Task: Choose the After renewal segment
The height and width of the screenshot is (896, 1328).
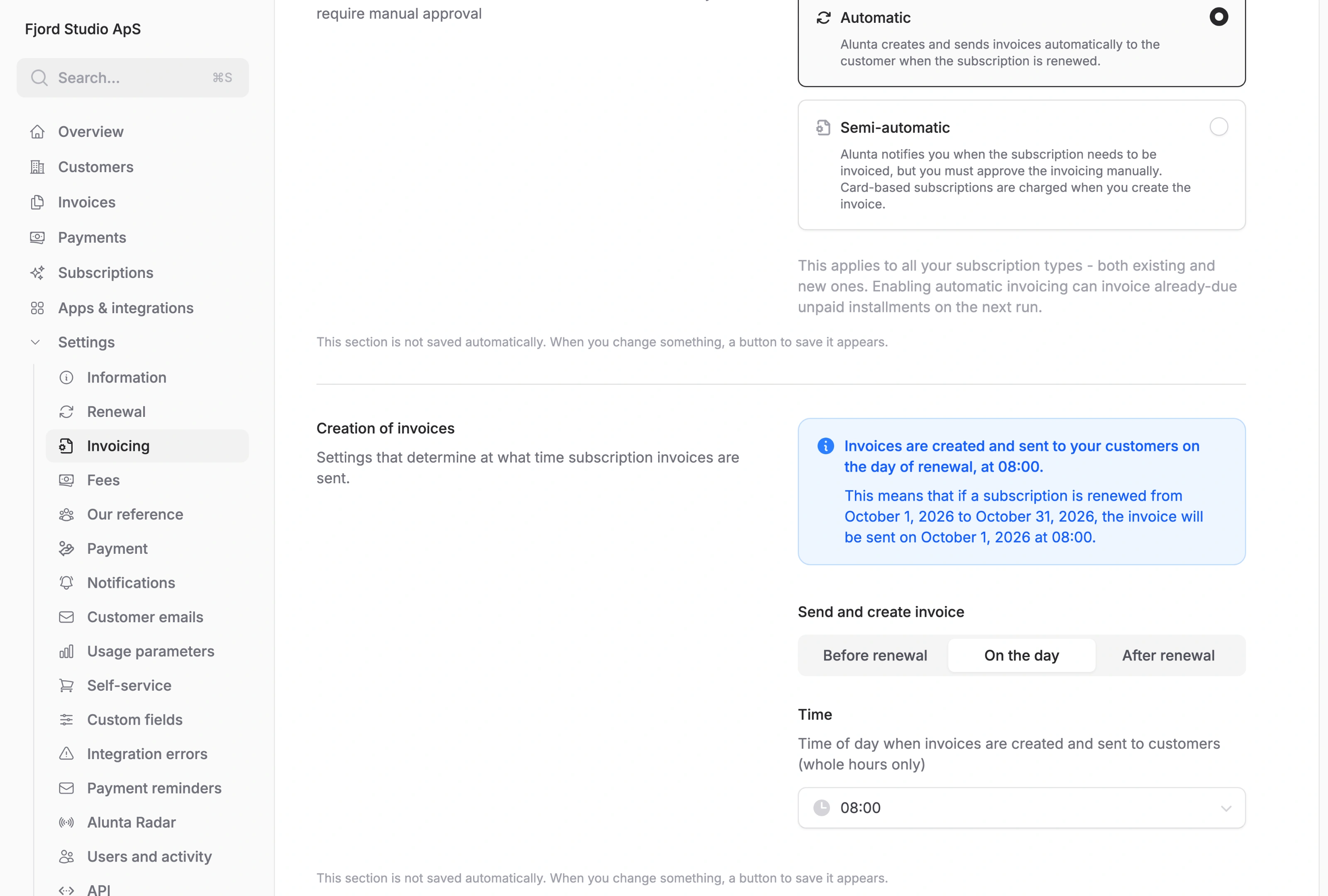Action: tap(1168, 655)
